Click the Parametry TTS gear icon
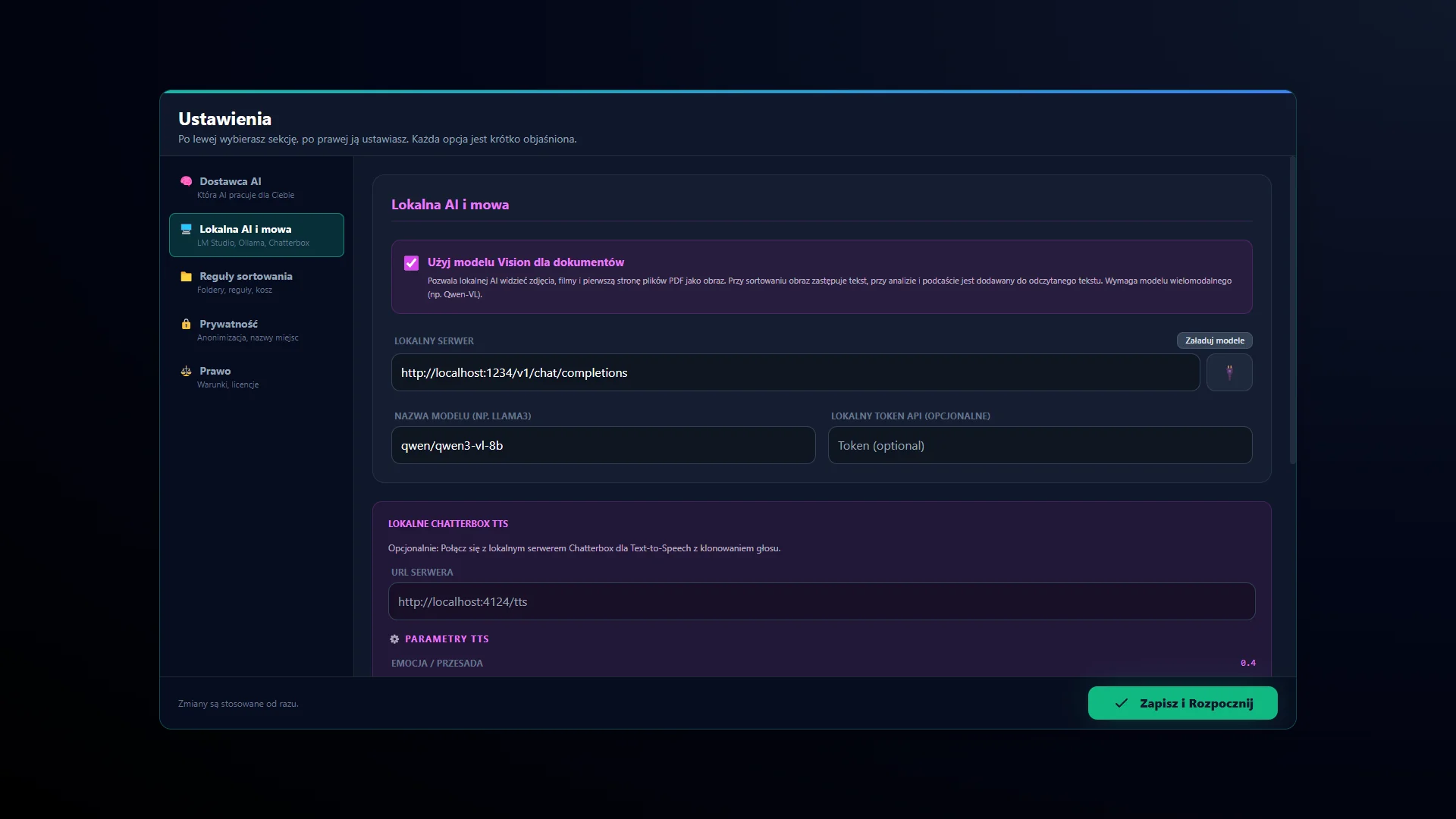 click(394, 639)
